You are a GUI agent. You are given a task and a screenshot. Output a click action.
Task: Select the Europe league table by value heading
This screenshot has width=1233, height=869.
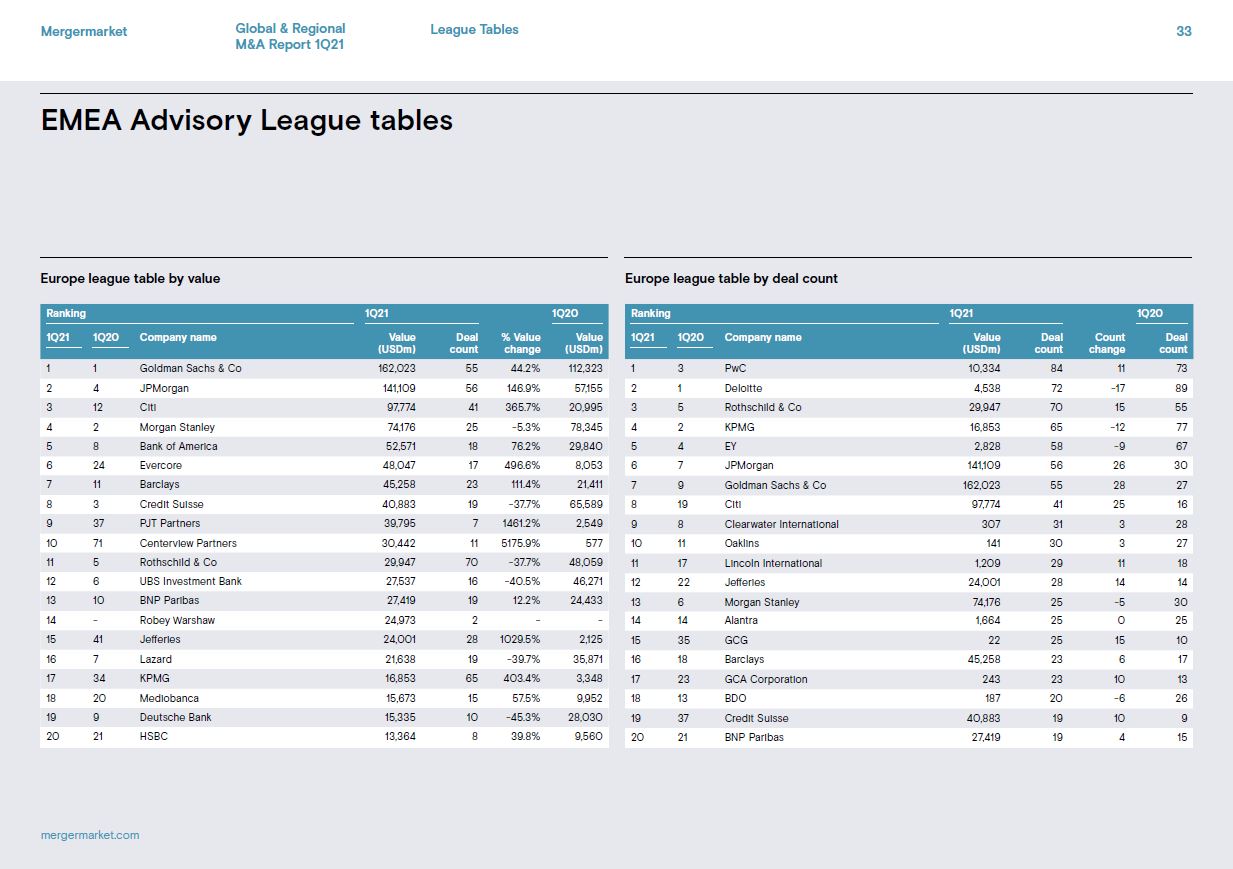[x=130, y=278]
